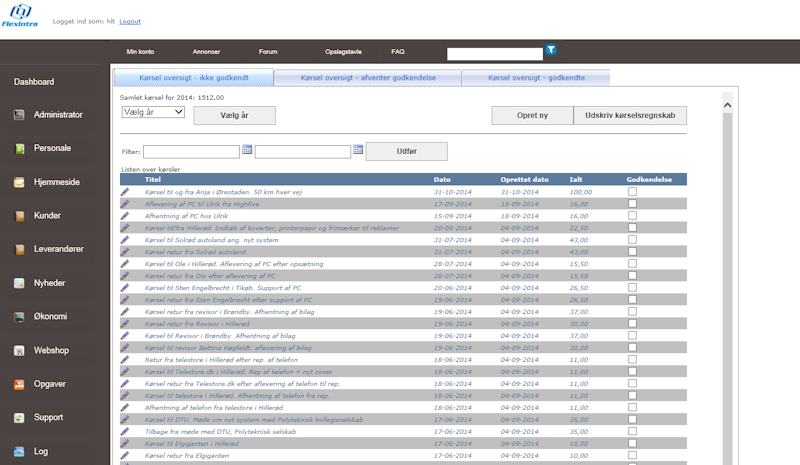The image size is (800, 465).
Task: Click the 'Opret ny' button
Action: click(532, 115)
